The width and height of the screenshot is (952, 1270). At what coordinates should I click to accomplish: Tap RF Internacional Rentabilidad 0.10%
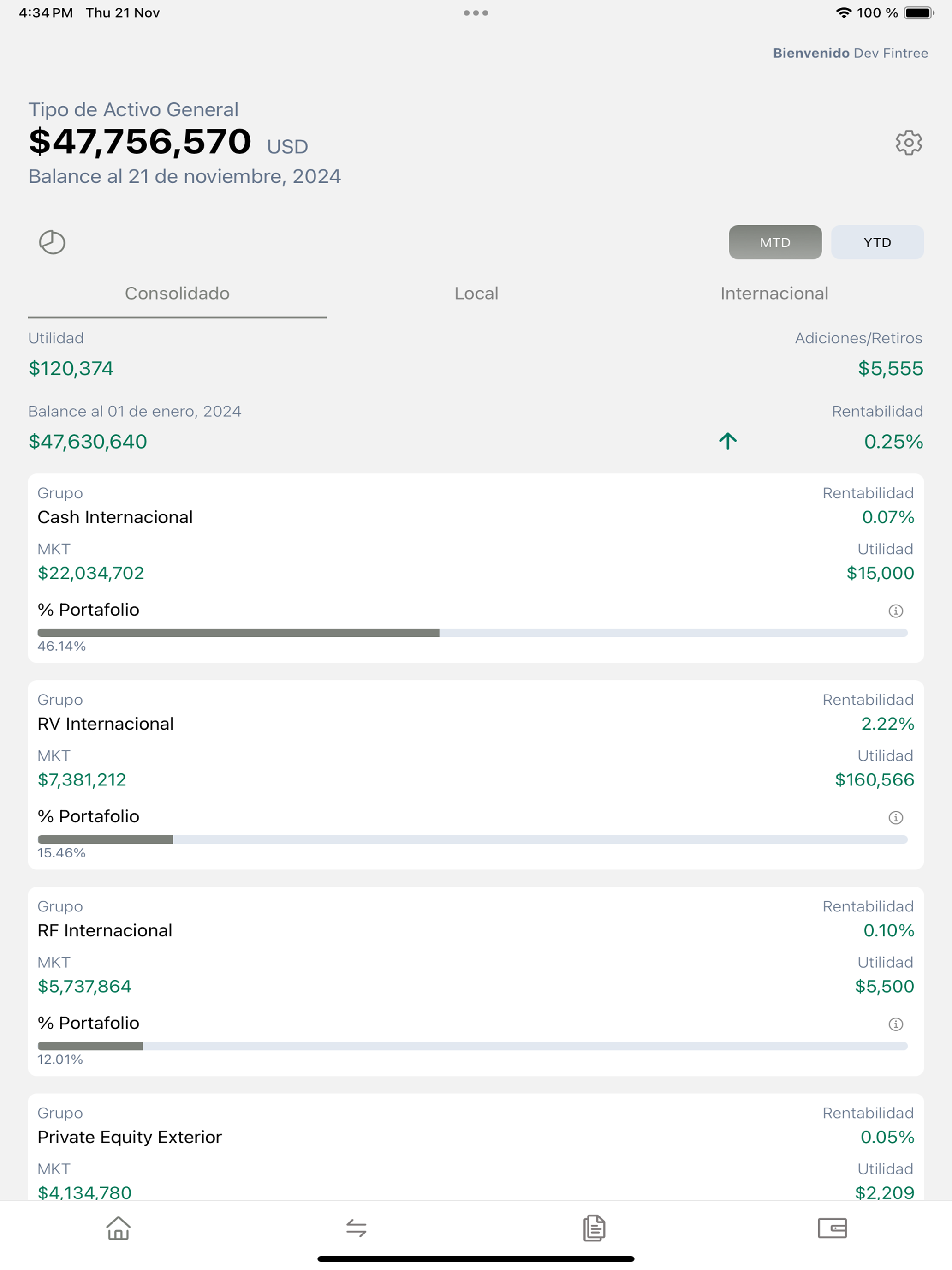pos(889,931)
